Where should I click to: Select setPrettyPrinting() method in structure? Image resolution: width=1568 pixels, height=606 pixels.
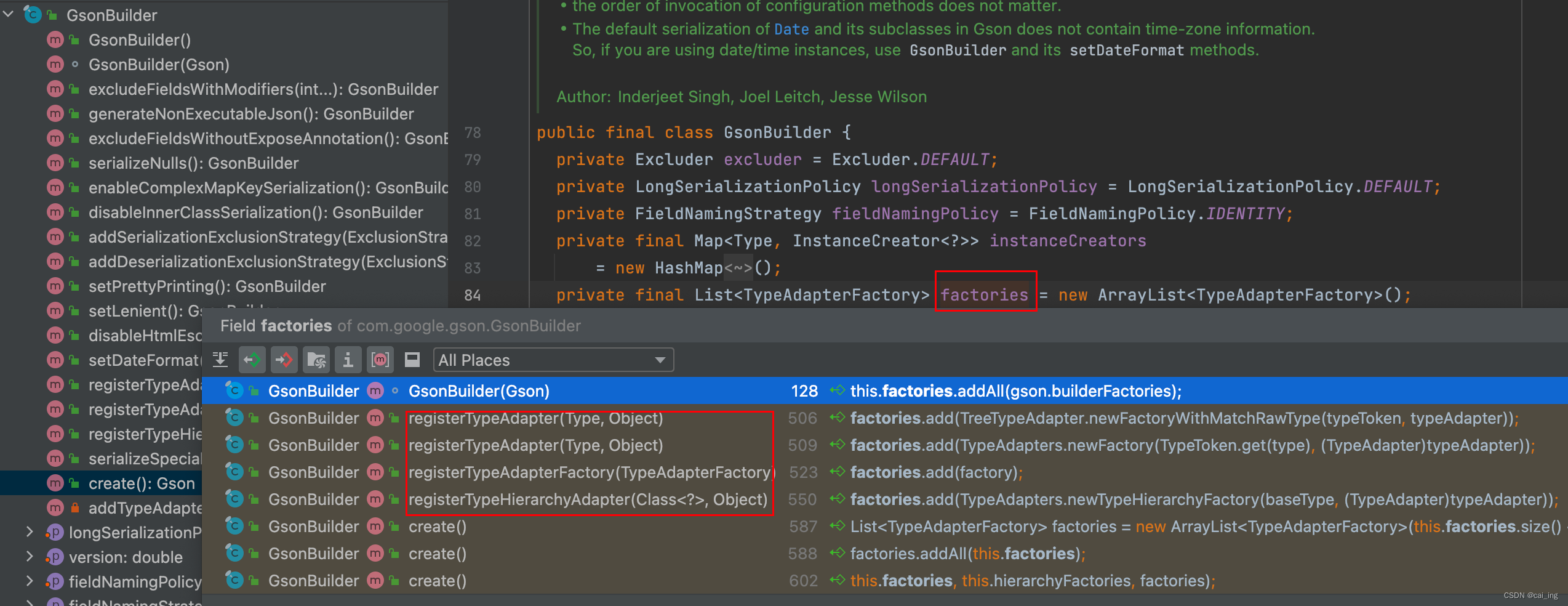pyautogui.click(x=207, y=286)
